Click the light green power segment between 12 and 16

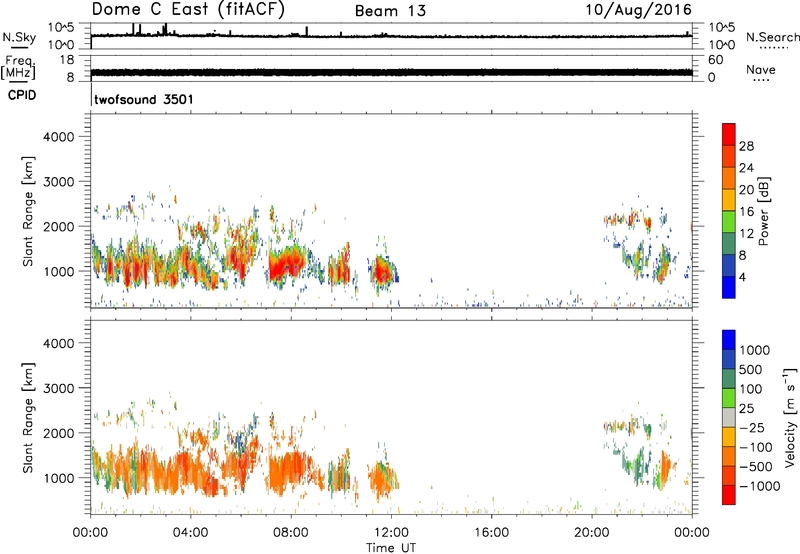(x=729, y=221)
